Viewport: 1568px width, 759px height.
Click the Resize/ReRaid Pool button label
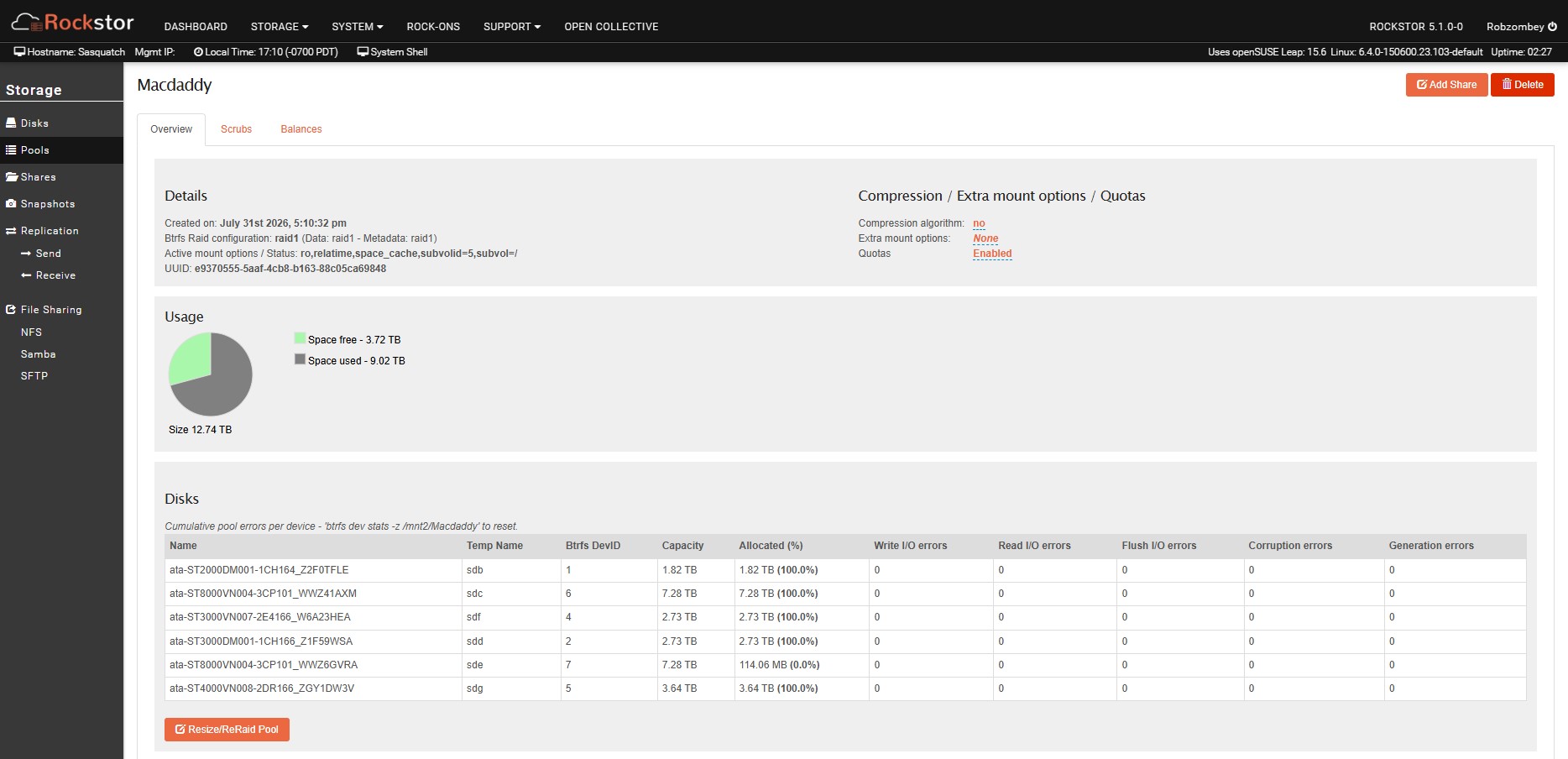tap(233, 729)
